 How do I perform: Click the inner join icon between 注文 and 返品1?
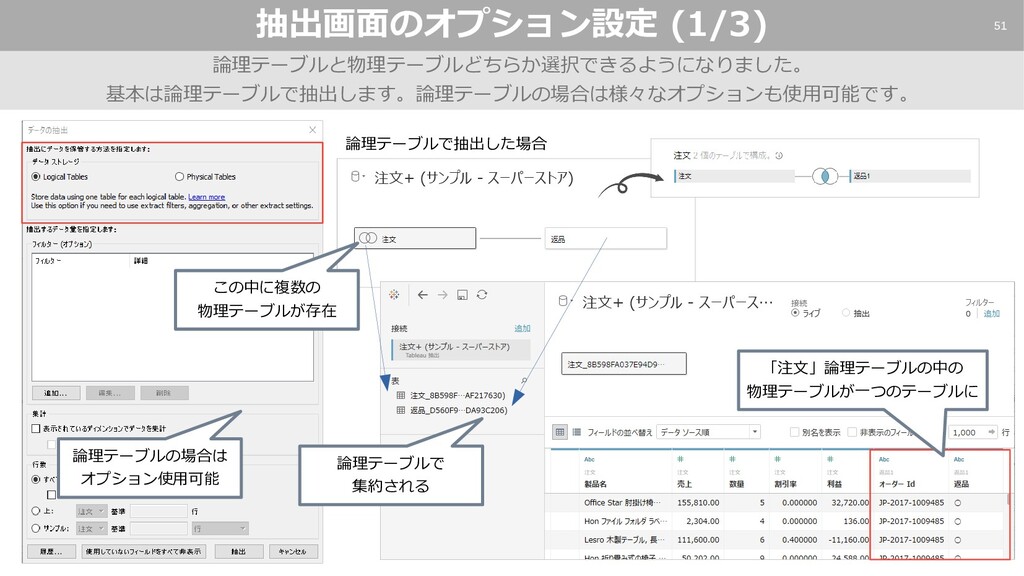click(x=825, y=176)
